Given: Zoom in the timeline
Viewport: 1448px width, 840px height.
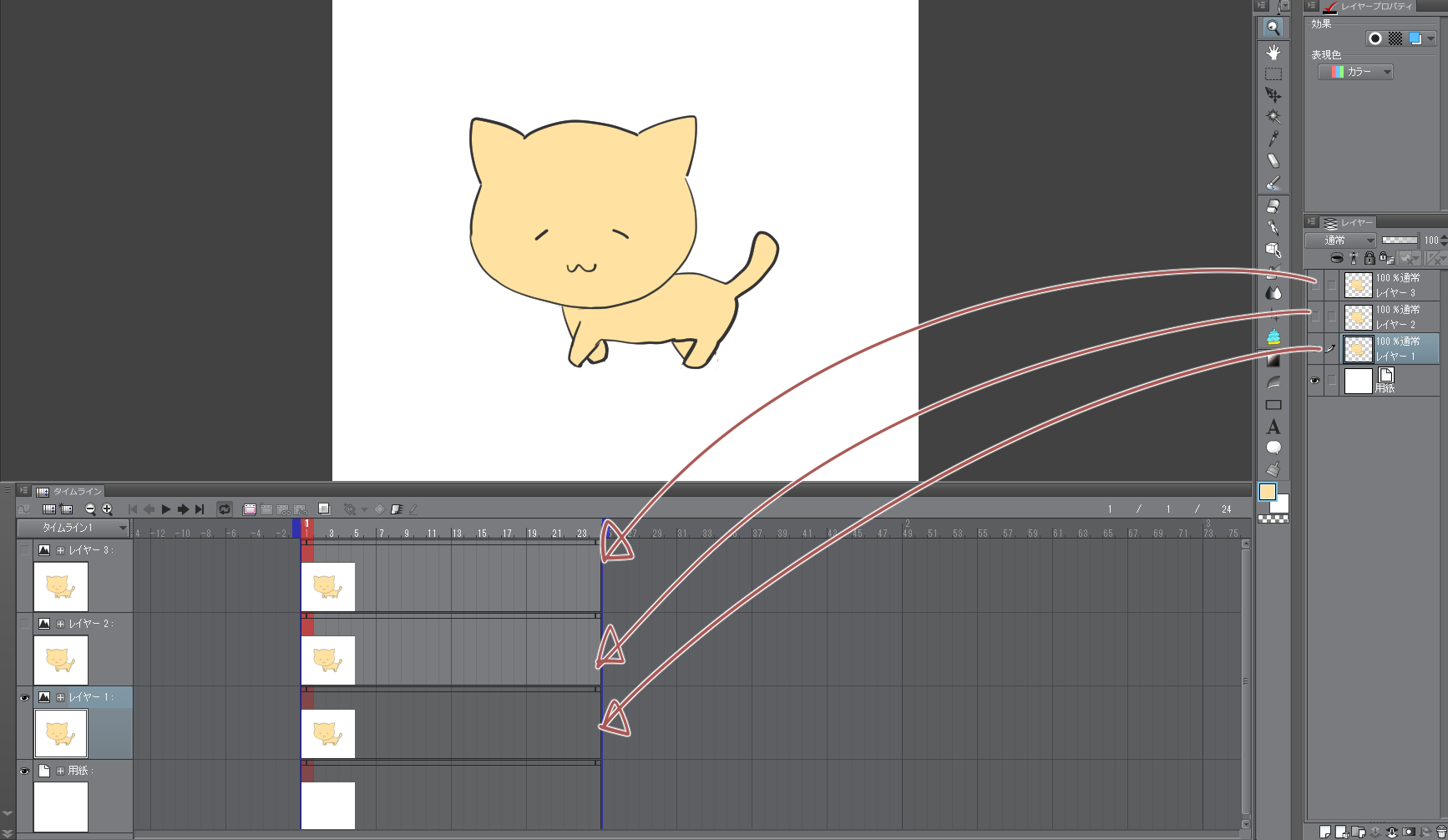Looking at the screenshot, I should (107, 509).
